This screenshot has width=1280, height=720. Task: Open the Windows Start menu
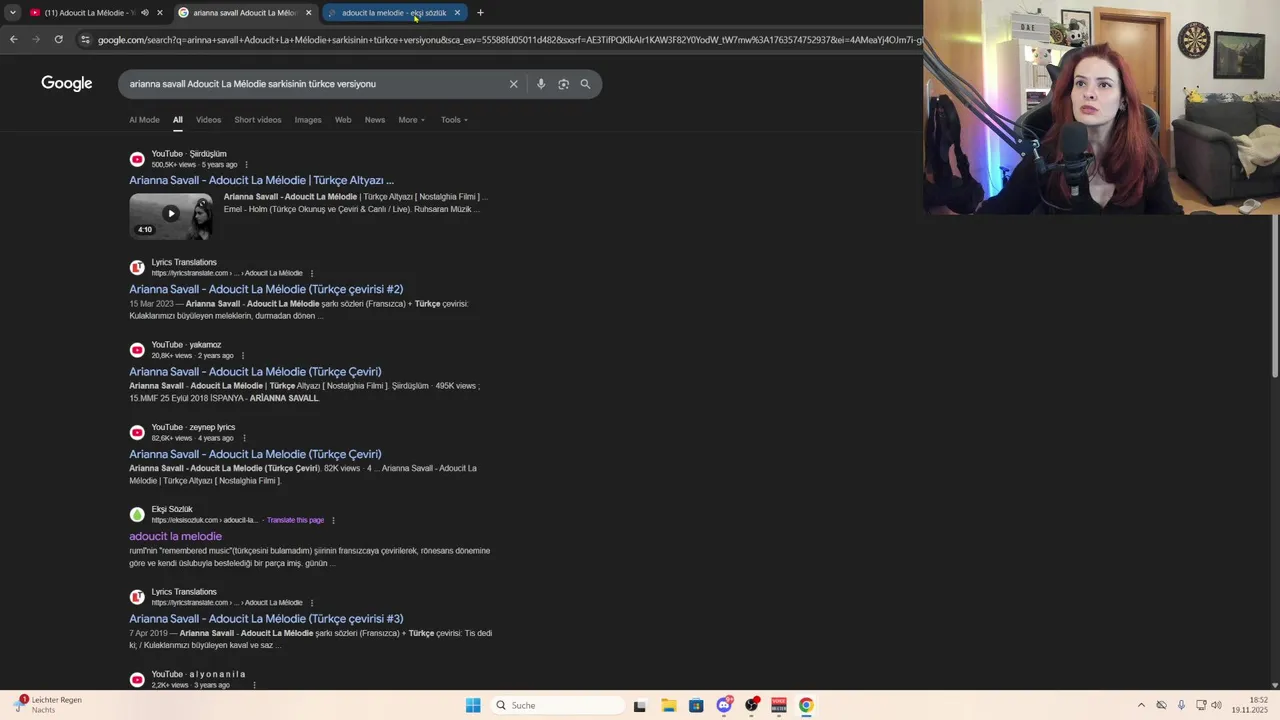pos(473,705)
